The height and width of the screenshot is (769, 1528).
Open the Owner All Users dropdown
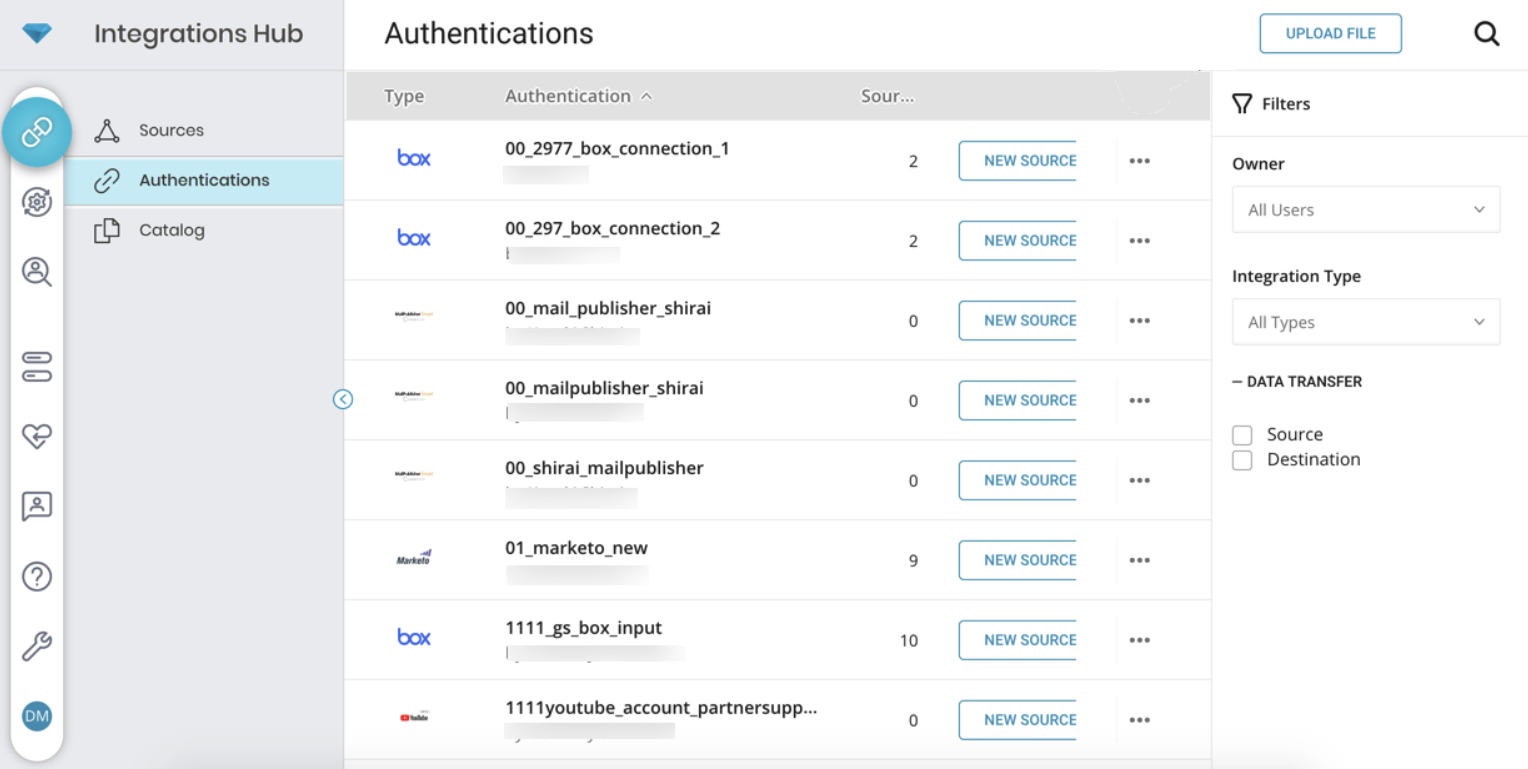click(x=1365, y=210)
